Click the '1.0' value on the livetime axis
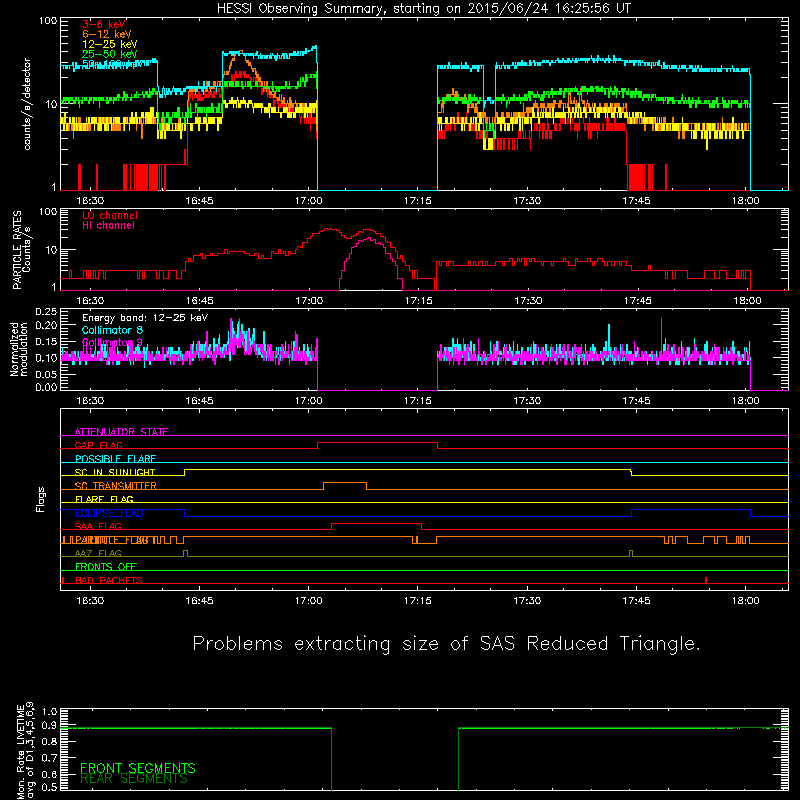 [49, 711]
